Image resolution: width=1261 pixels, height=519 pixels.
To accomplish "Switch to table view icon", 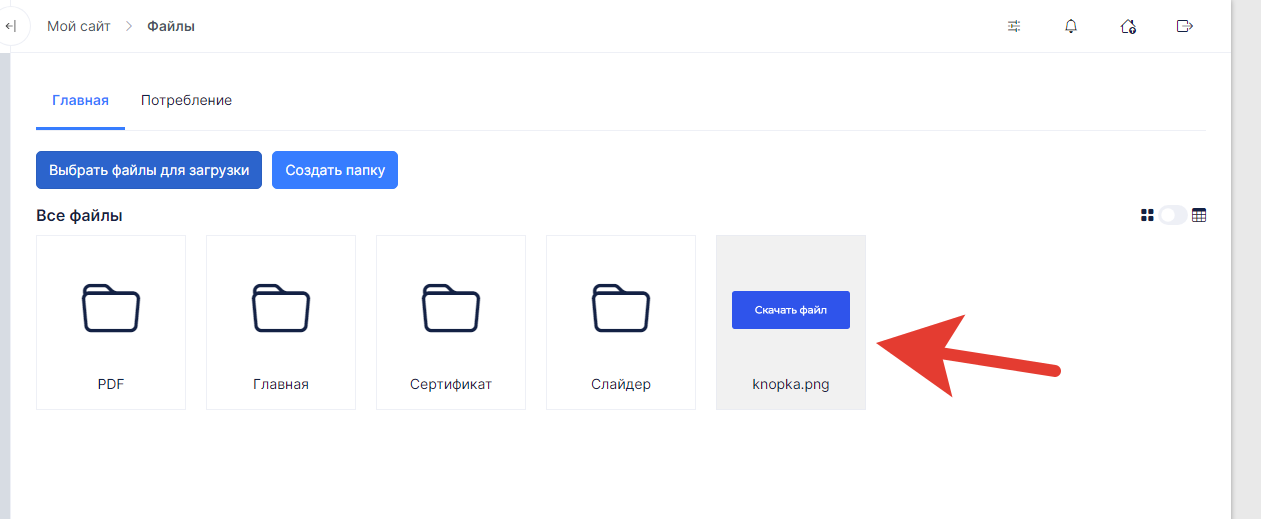I will tap(1199, 215).
